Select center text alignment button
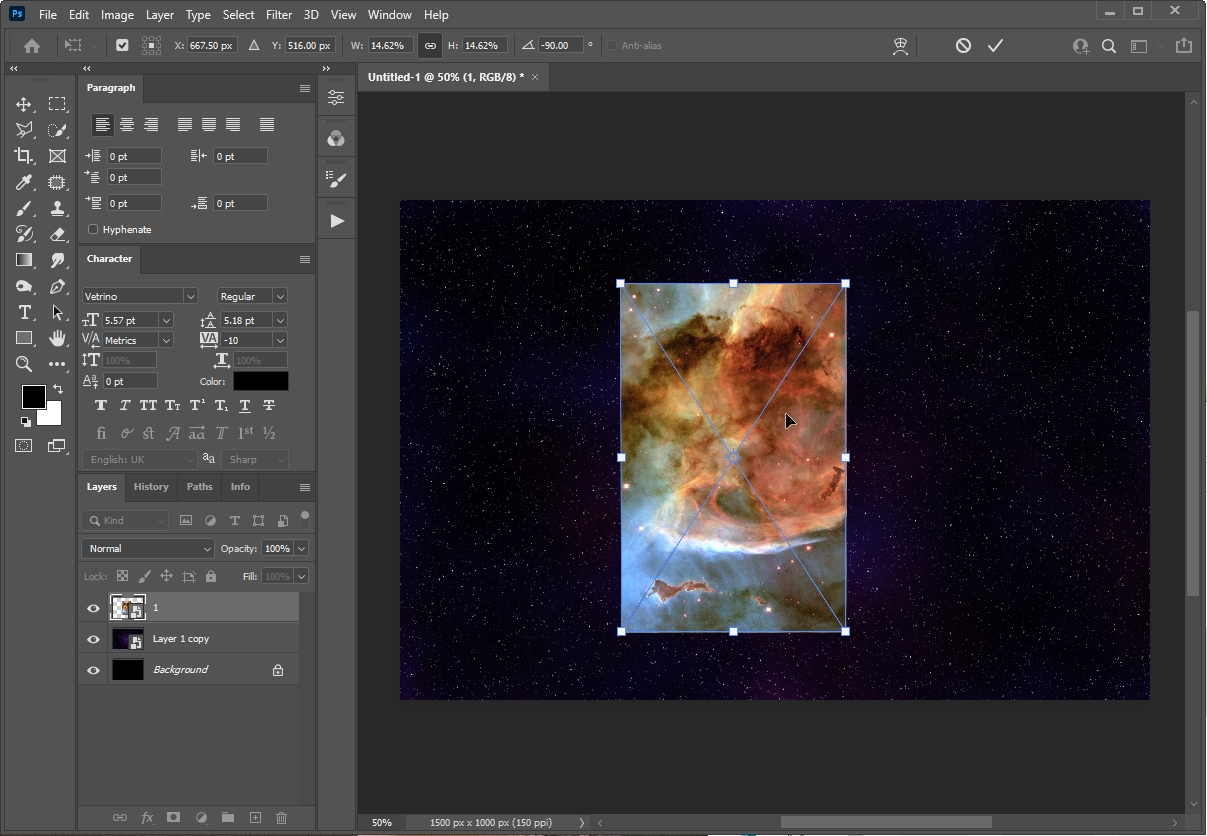The width and height of the screenshot is (1207, 836). 126,125
